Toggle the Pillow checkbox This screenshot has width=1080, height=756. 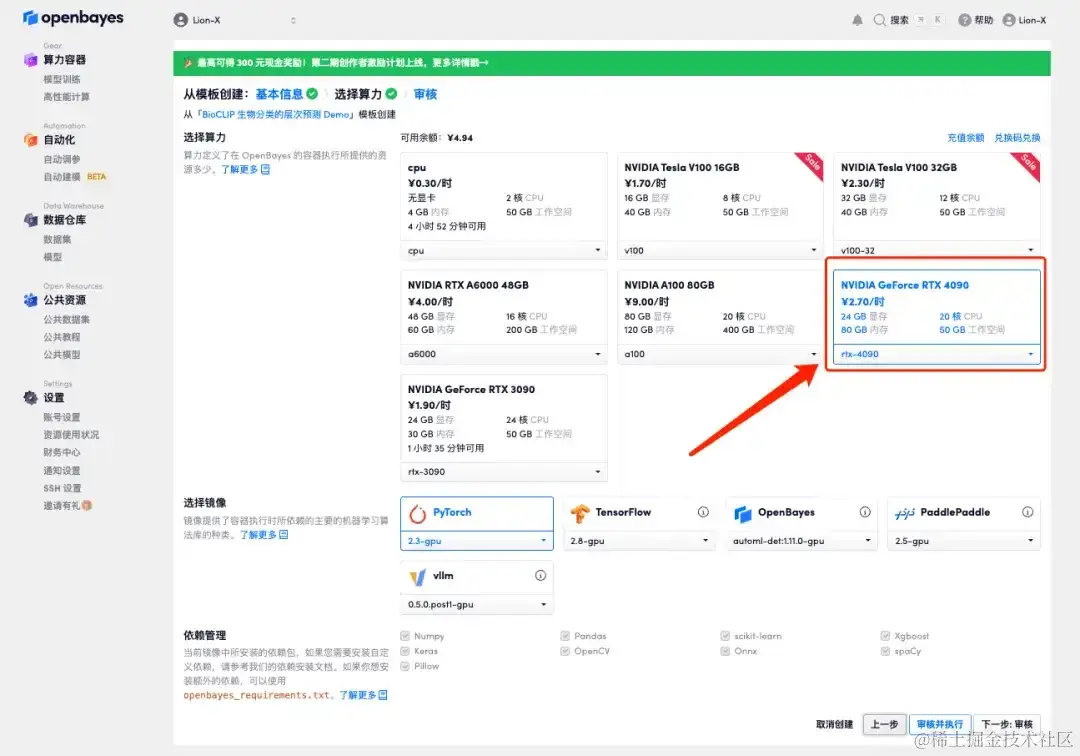pos(405,666)
